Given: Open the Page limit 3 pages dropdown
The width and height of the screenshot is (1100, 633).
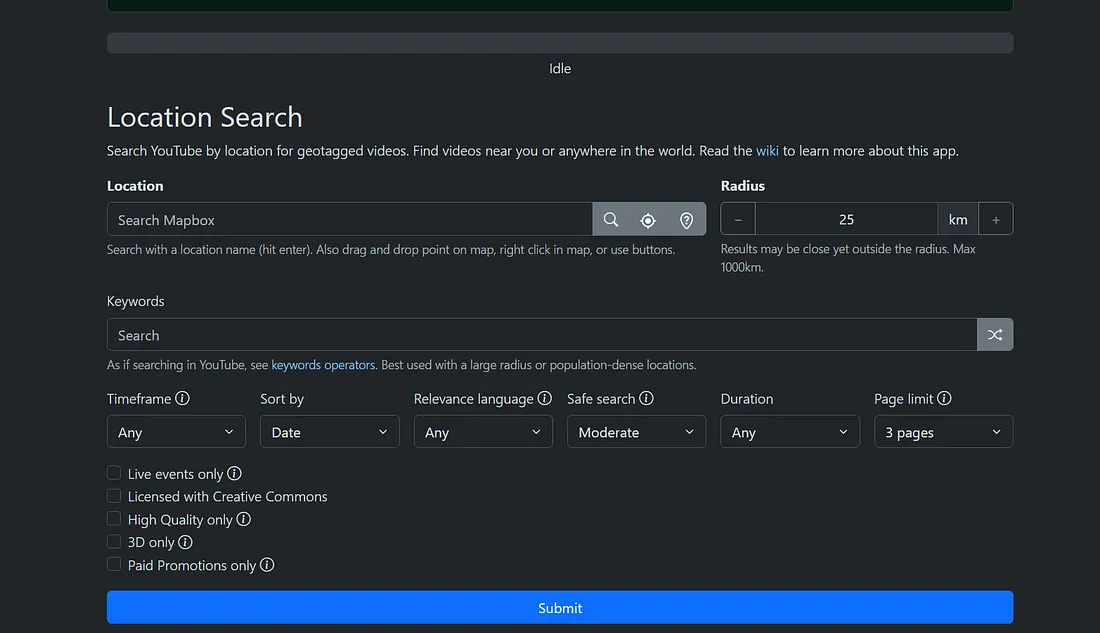Looking at the screenshot, I should pos(943,432).
